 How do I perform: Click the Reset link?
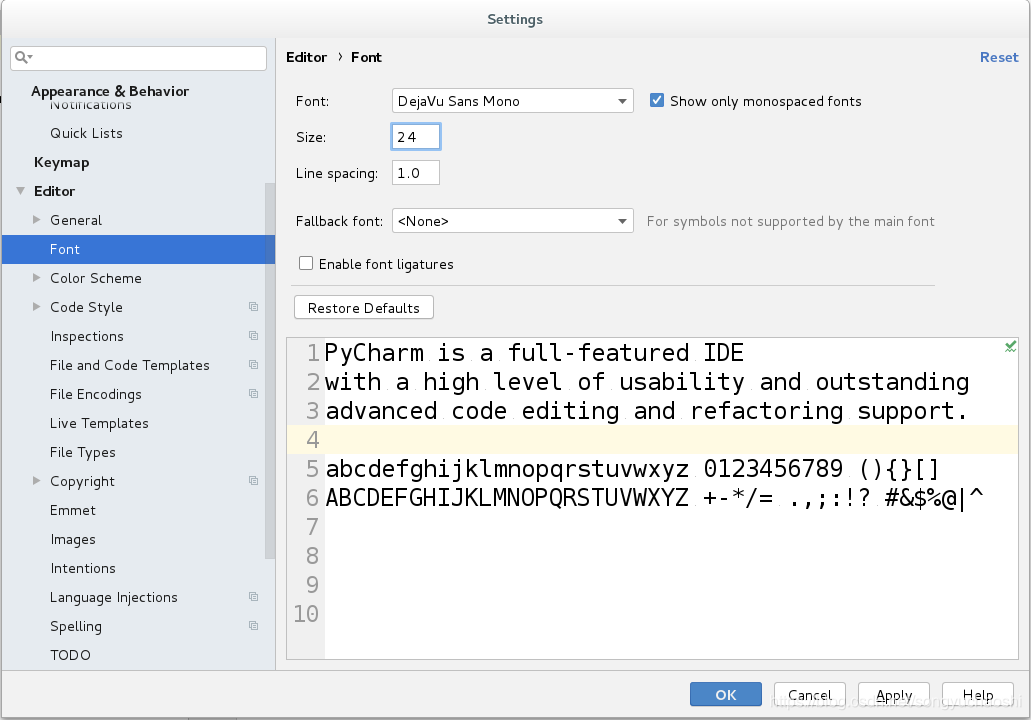[999, 57]
